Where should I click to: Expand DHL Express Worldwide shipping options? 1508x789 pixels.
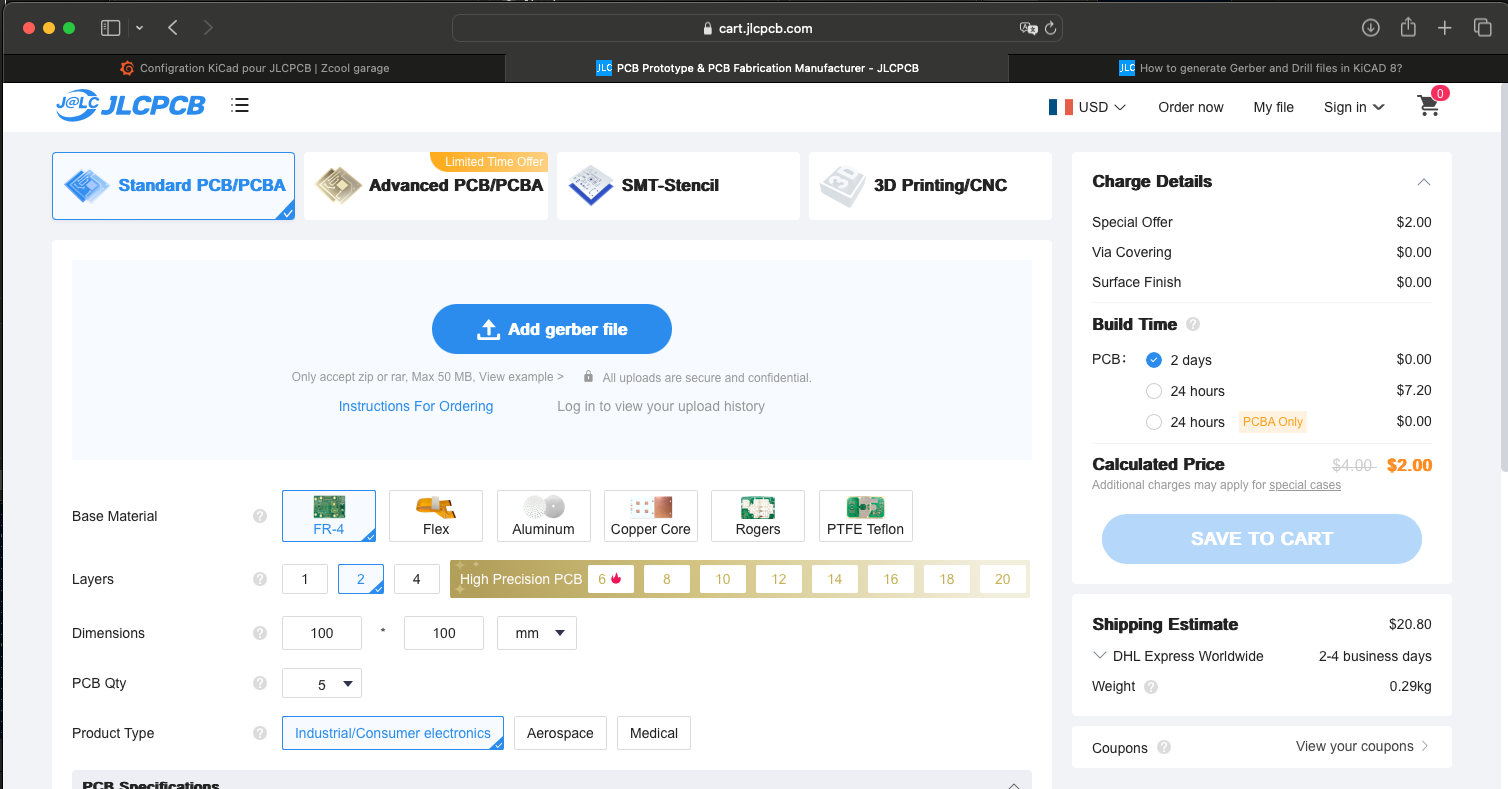(1100, 656)
